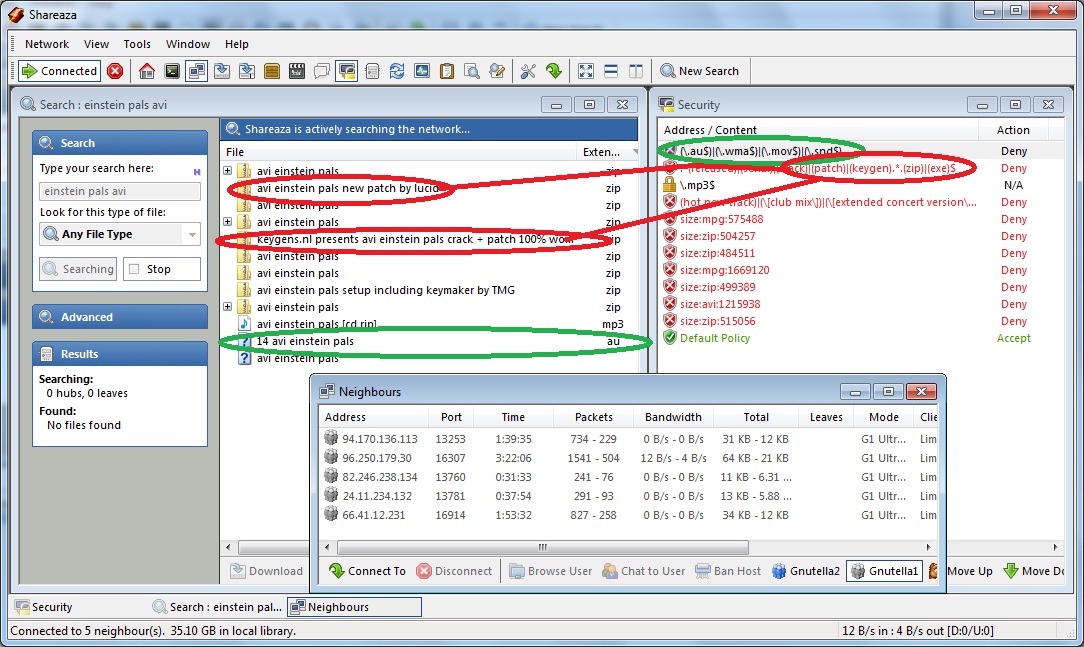The image size is (1084, 647).
Task: Open the Library toolbar icon
Action: pyautogui.click(x=271, y=71)
